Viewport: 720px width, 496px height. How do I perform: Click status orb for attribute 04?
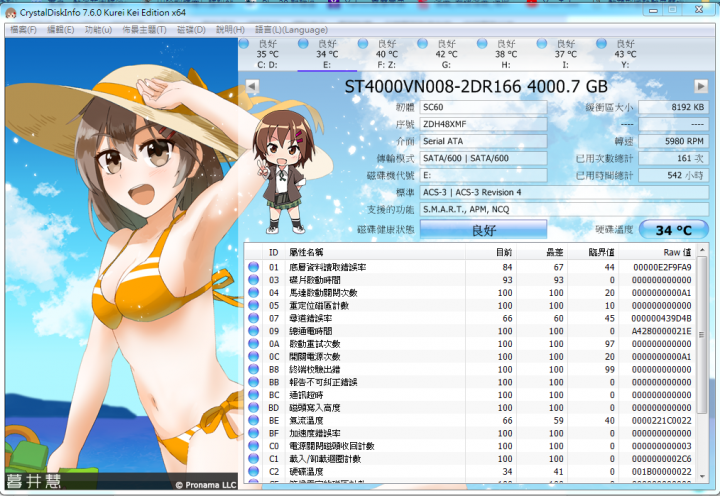point(253,293)
